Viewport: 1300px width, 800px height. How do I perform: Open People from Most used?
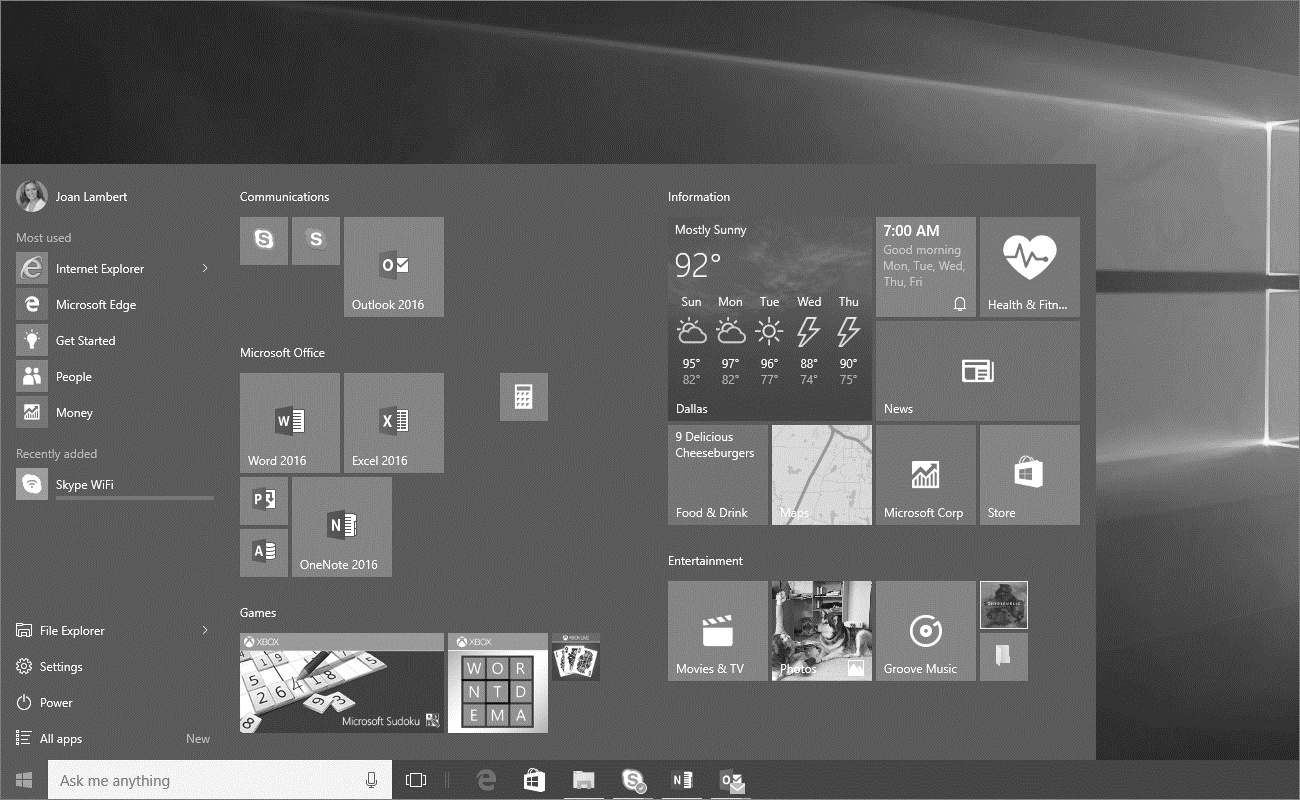pos(115,376)
